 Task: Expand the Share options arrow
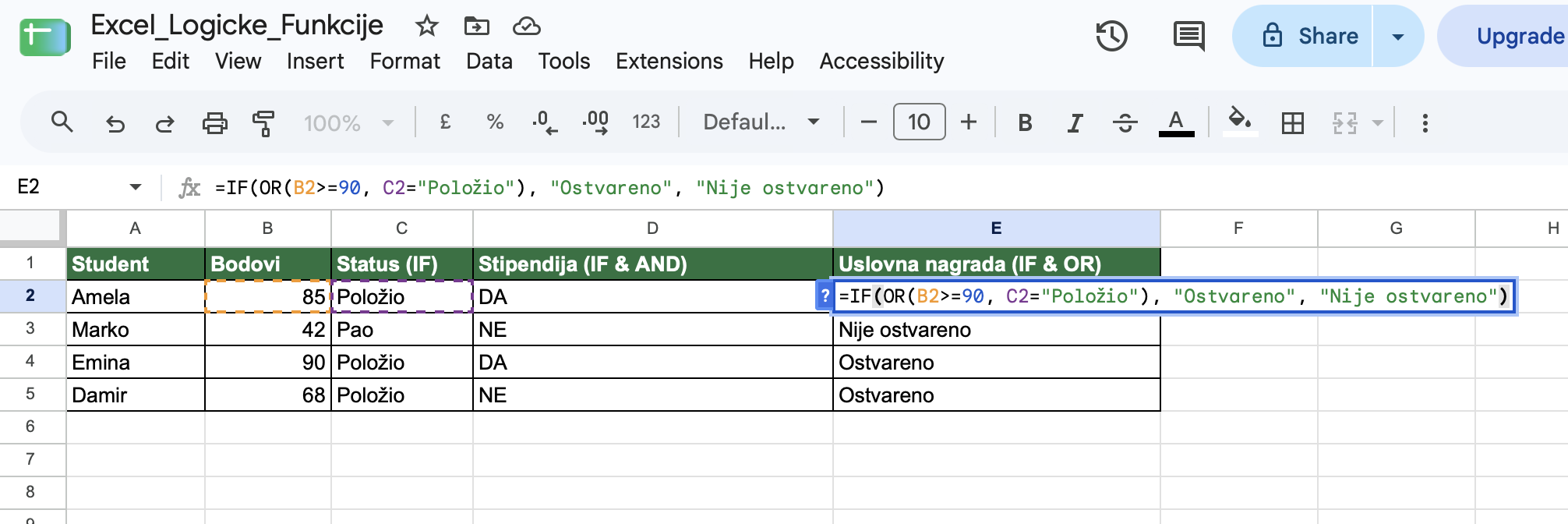[1398, 36]
